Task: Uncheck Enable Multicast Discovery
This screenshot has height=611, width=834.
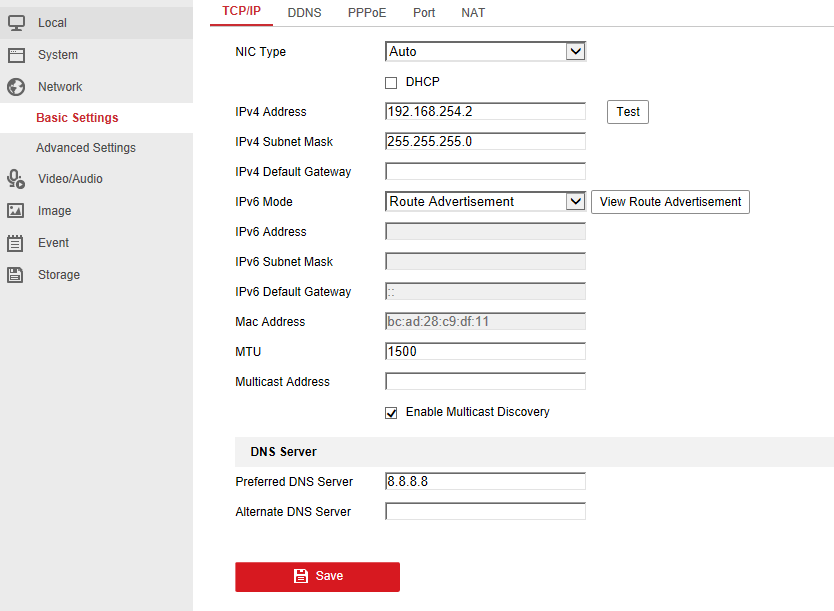Action: click(391, 412)
